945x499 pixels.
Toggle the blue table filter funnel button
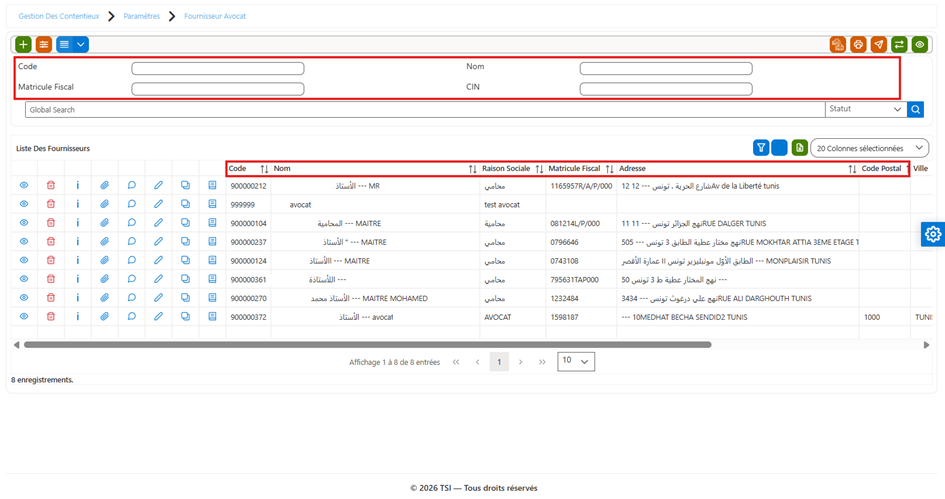(761, 148)
